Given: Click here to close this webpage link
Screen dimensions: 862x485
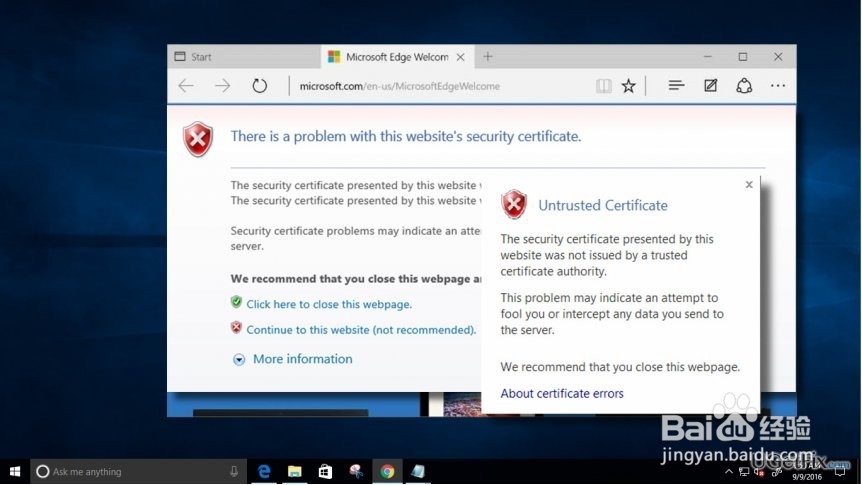Looking at the screenshot, I should (x=329, y=304).
